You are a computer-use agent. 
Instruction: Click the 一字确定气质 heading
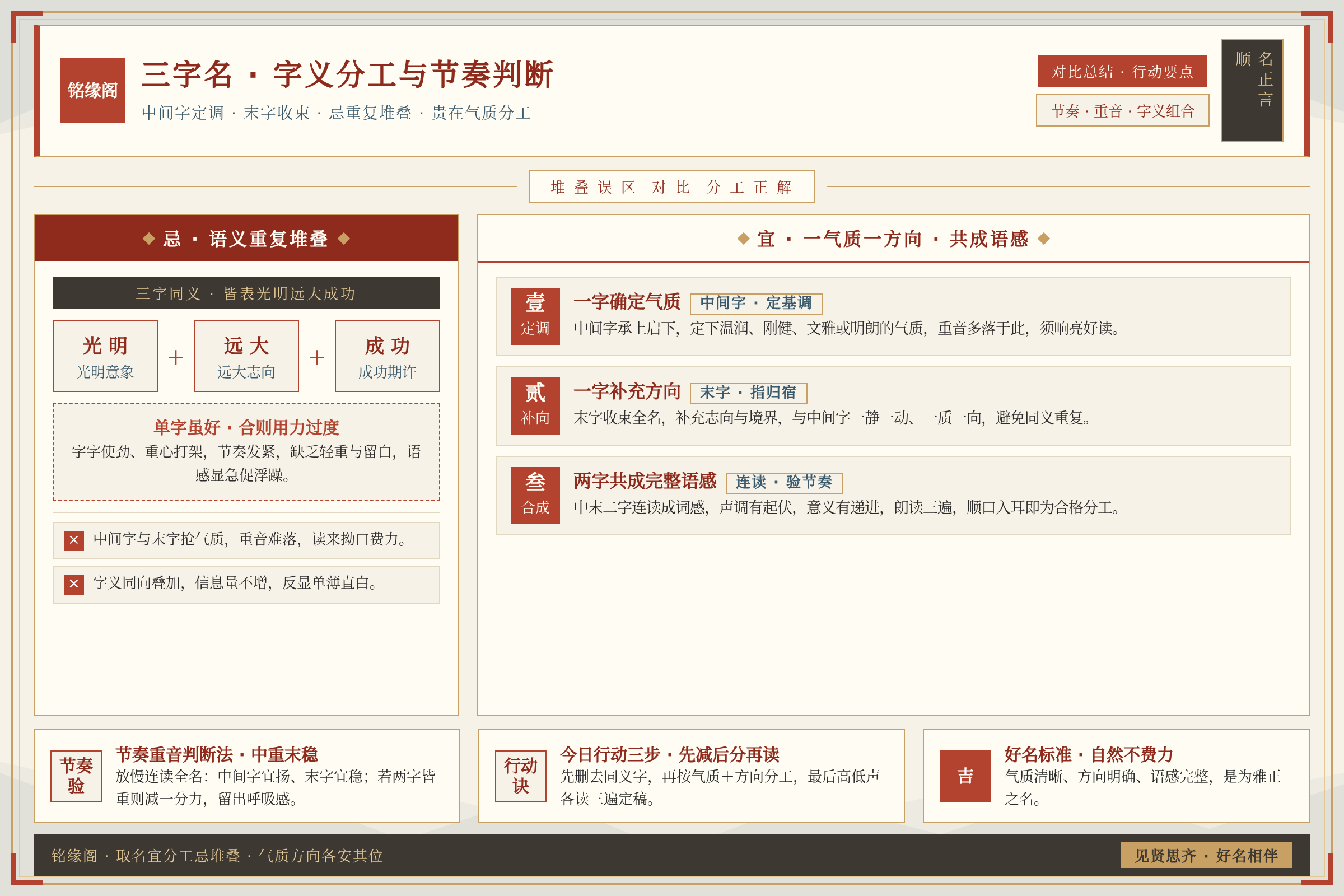click(627, 302)
